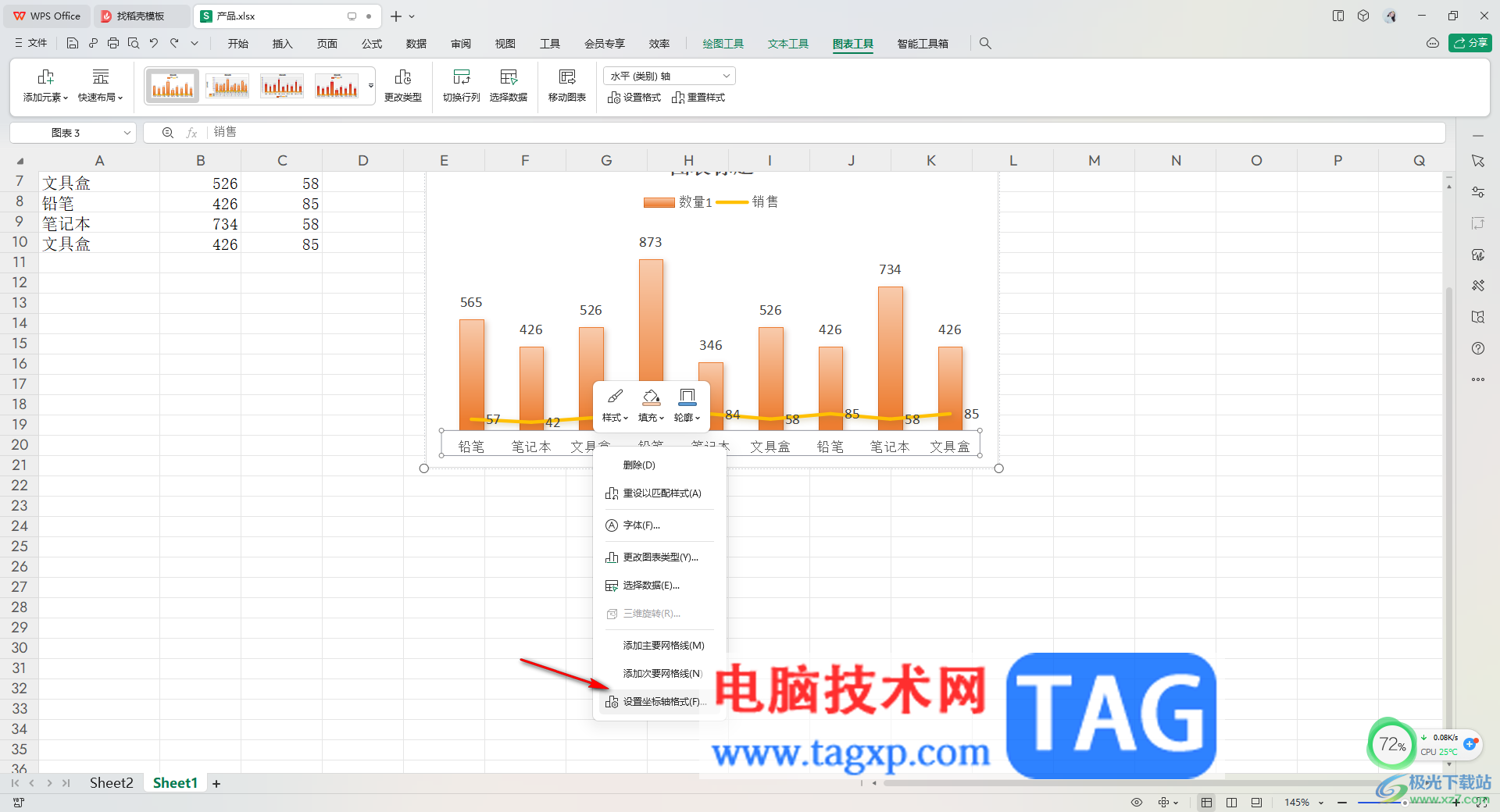The image size is (1500, 812).
Task: Select cell B9 with value 734
Action: (200, 224)
